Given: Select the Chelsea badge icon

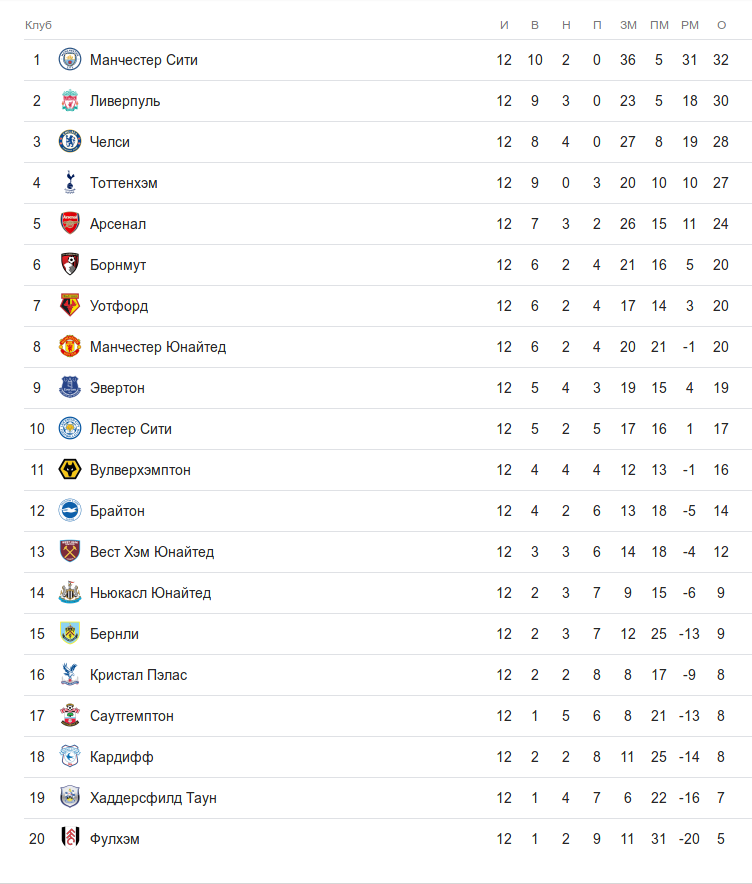Looking at the screenshot, I should (69, 142).
